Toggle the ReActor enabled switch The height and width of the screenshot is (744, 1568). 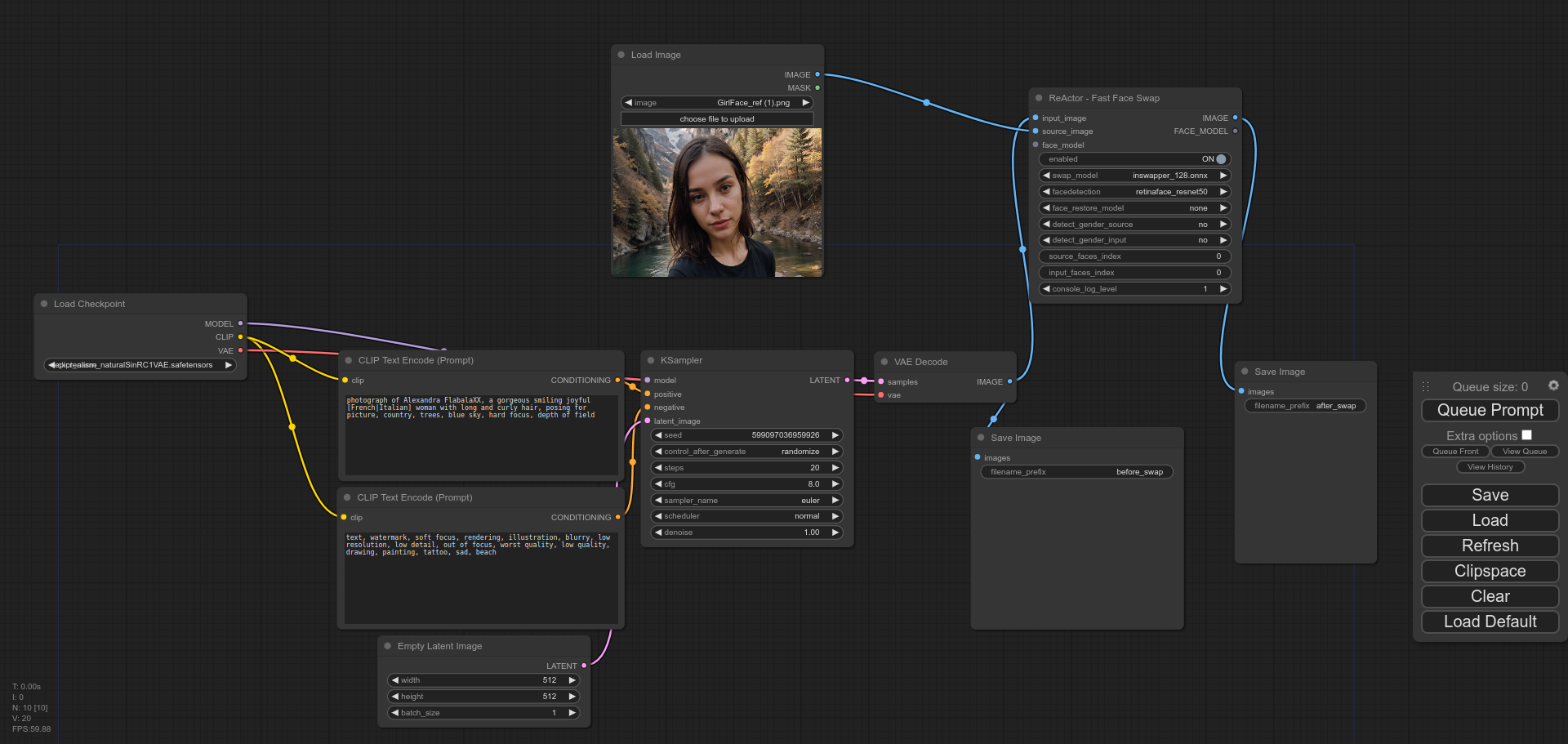tap(1220, 159)
